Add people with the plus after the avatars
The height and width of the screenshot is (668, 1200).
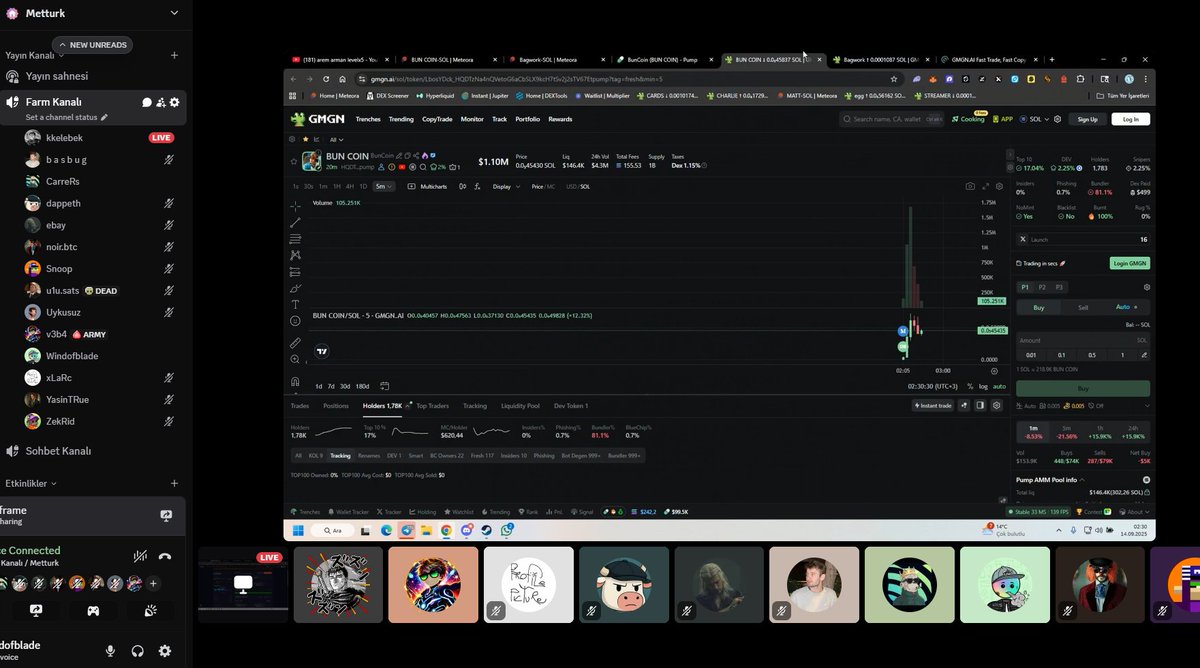153,583
